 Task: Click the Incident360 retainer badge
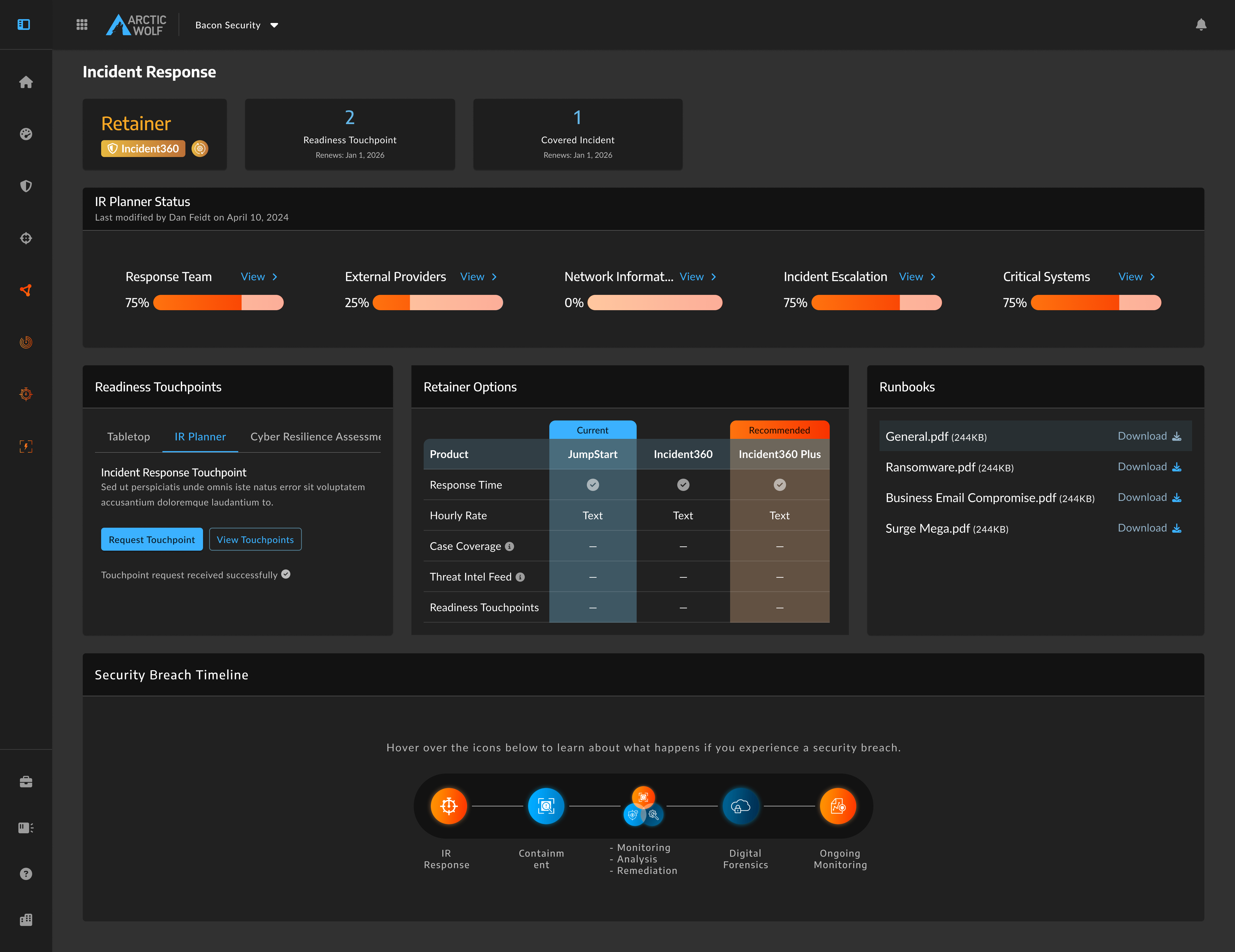[143, 149]
